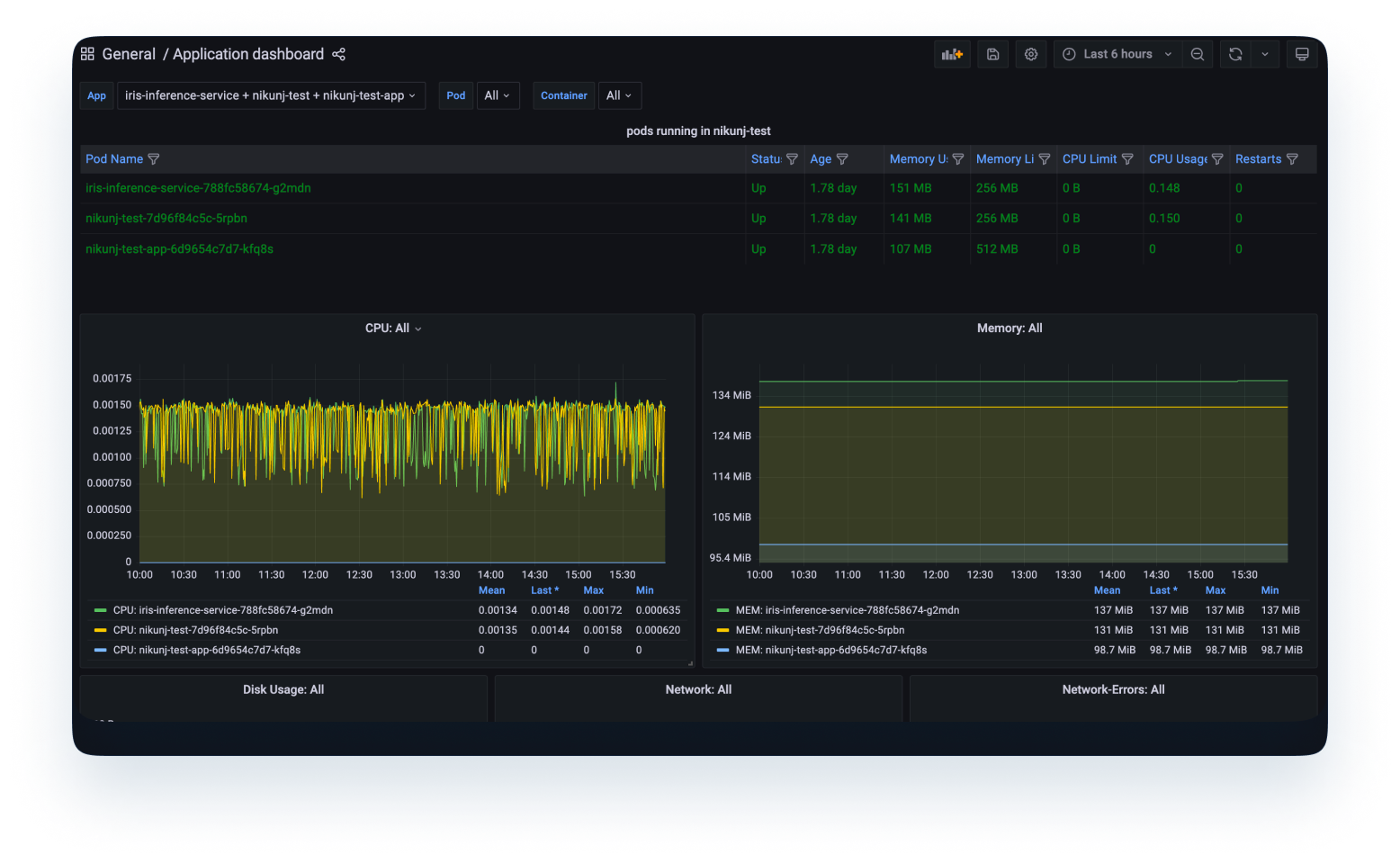Refresh the dashboard
Screen dimensions: 1400x864
coord(1235,54)
